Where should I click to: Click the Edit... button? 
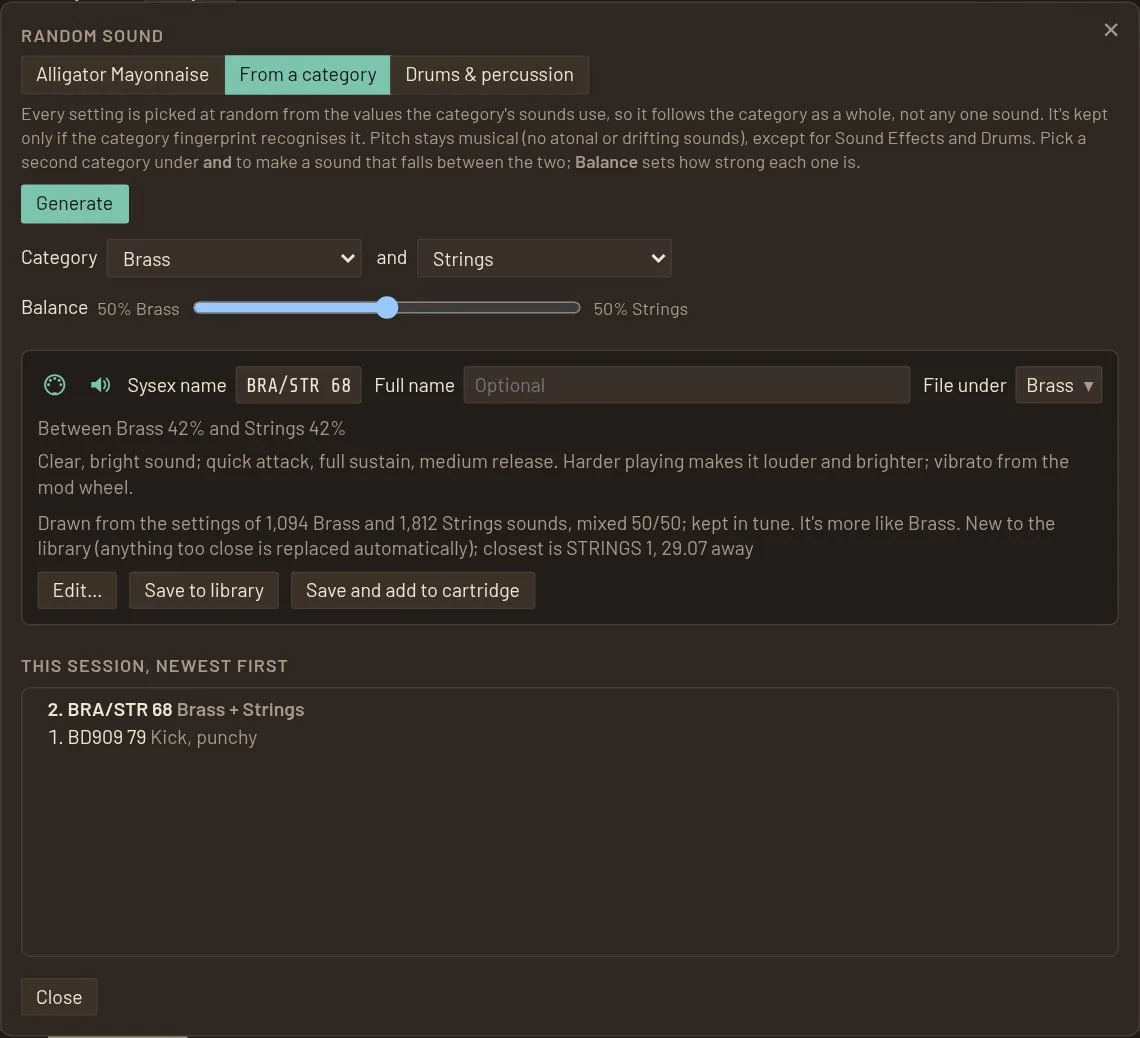(x=77, y=590)
